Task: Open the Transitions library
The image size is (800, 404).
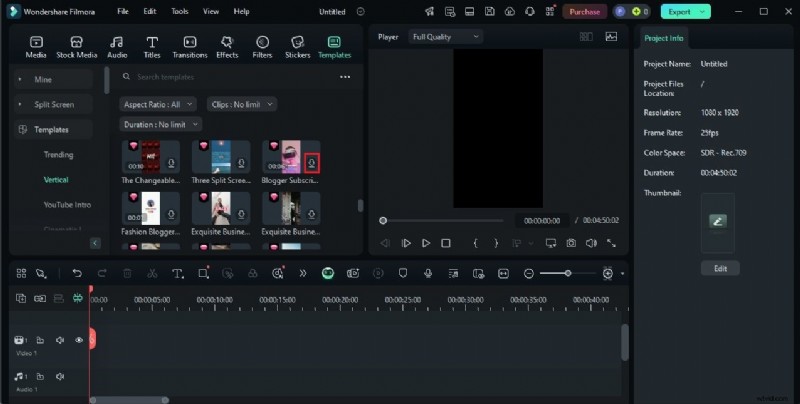Action: coord(189,47)
